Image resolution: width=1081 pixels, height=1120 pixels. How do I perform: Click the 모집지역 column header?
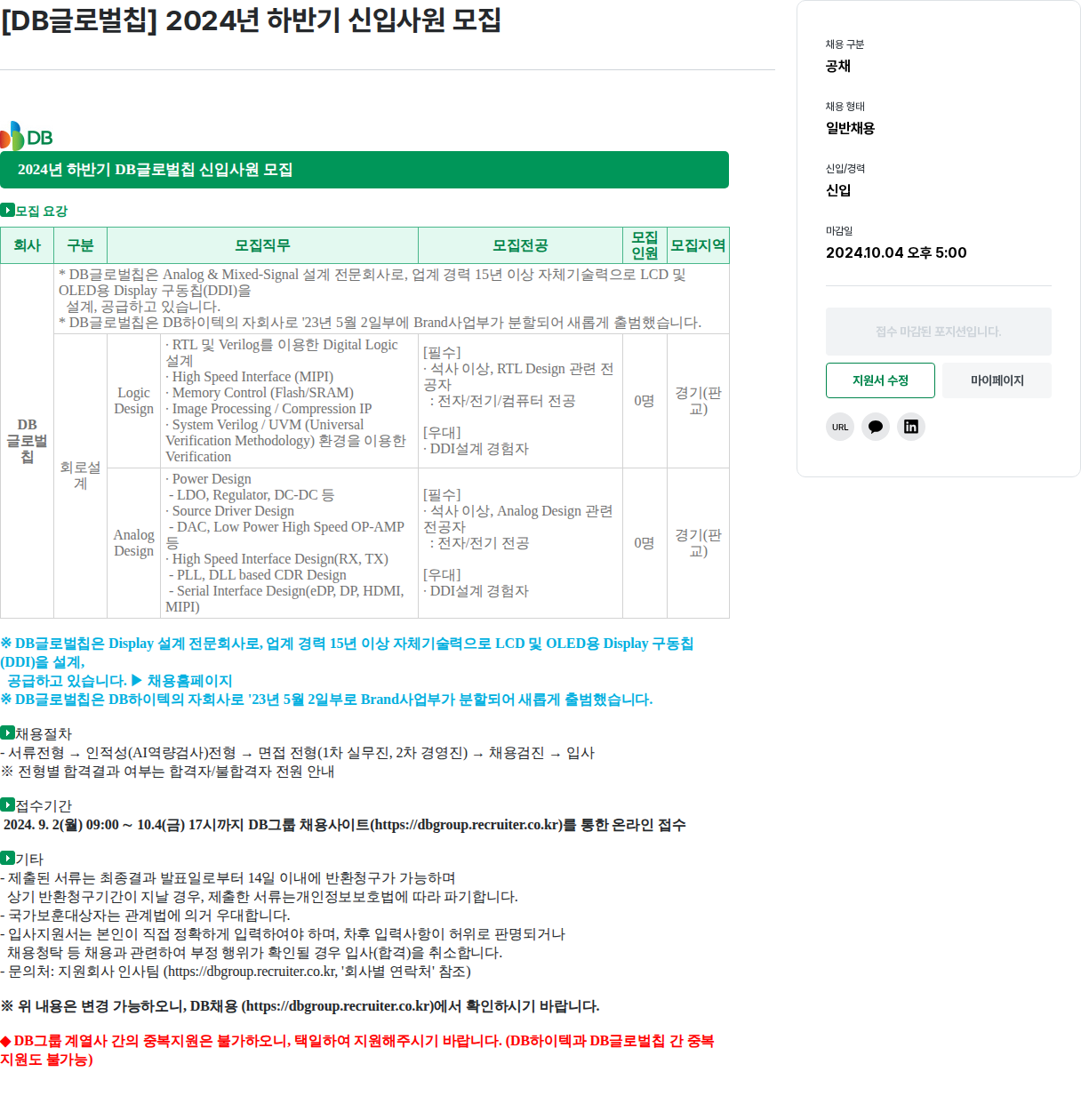pyautogui.click(x=699, y=245)
